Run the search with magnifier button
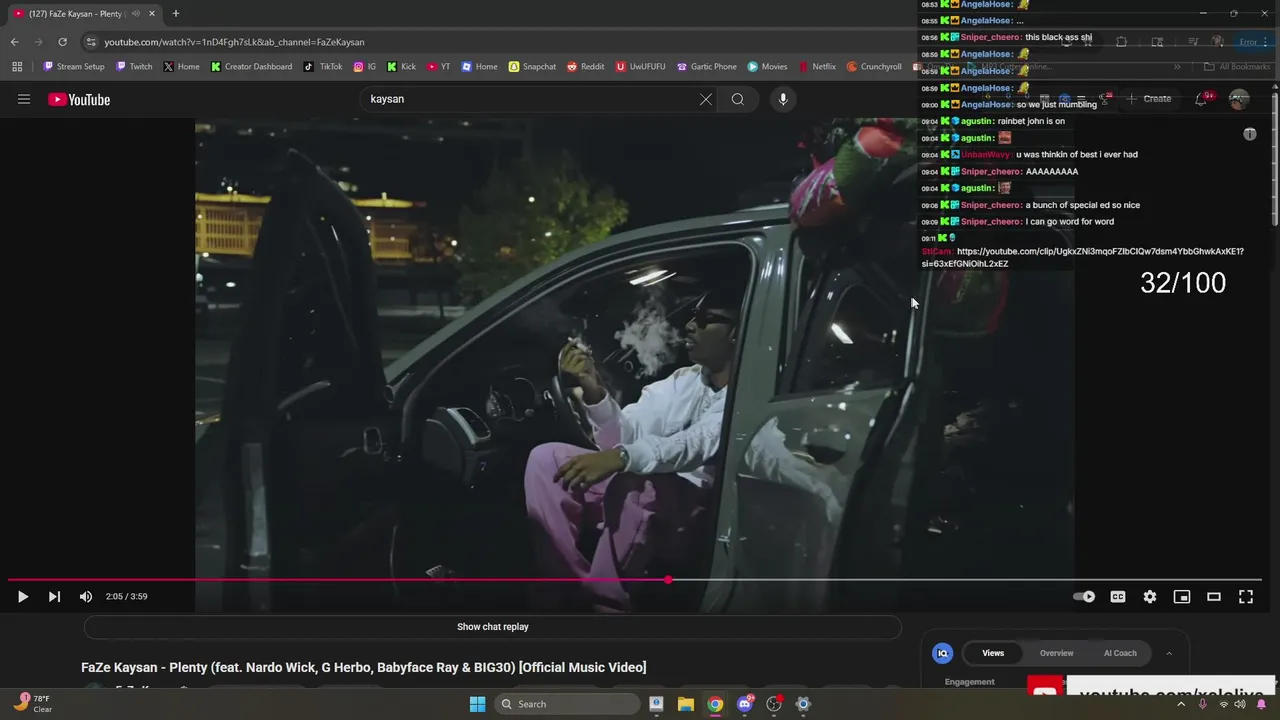Image resolution: width=1280 pixels, height=720 pixels. click(738, 99)
